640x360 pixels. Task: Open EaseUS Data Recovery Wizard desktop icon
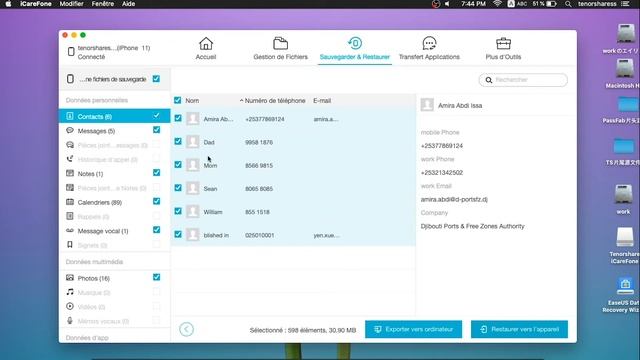[624, 295]
